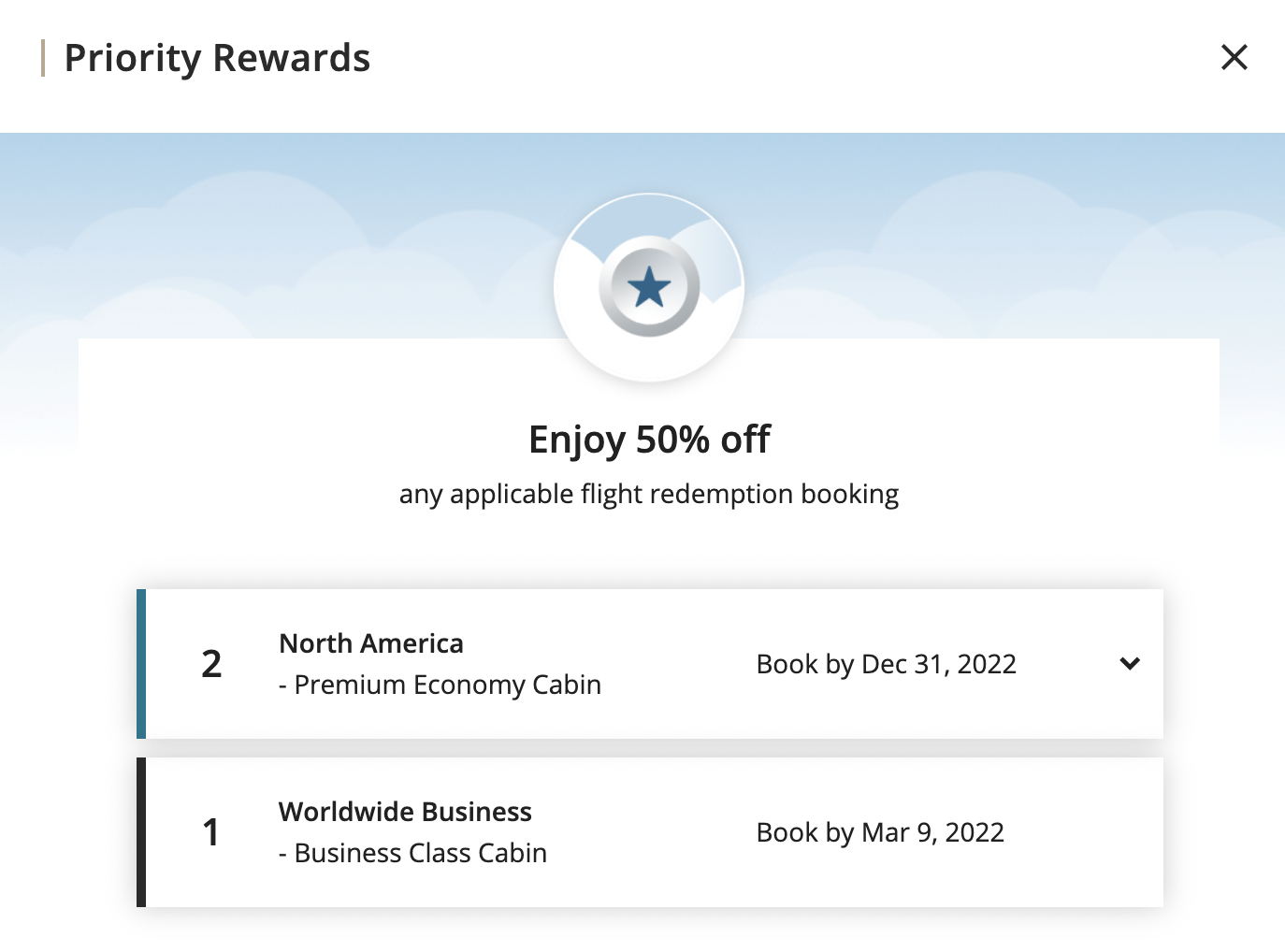Expand the North America Premium Economy details
Viewport: 1285px width, 952px height.
point(1130,664)
